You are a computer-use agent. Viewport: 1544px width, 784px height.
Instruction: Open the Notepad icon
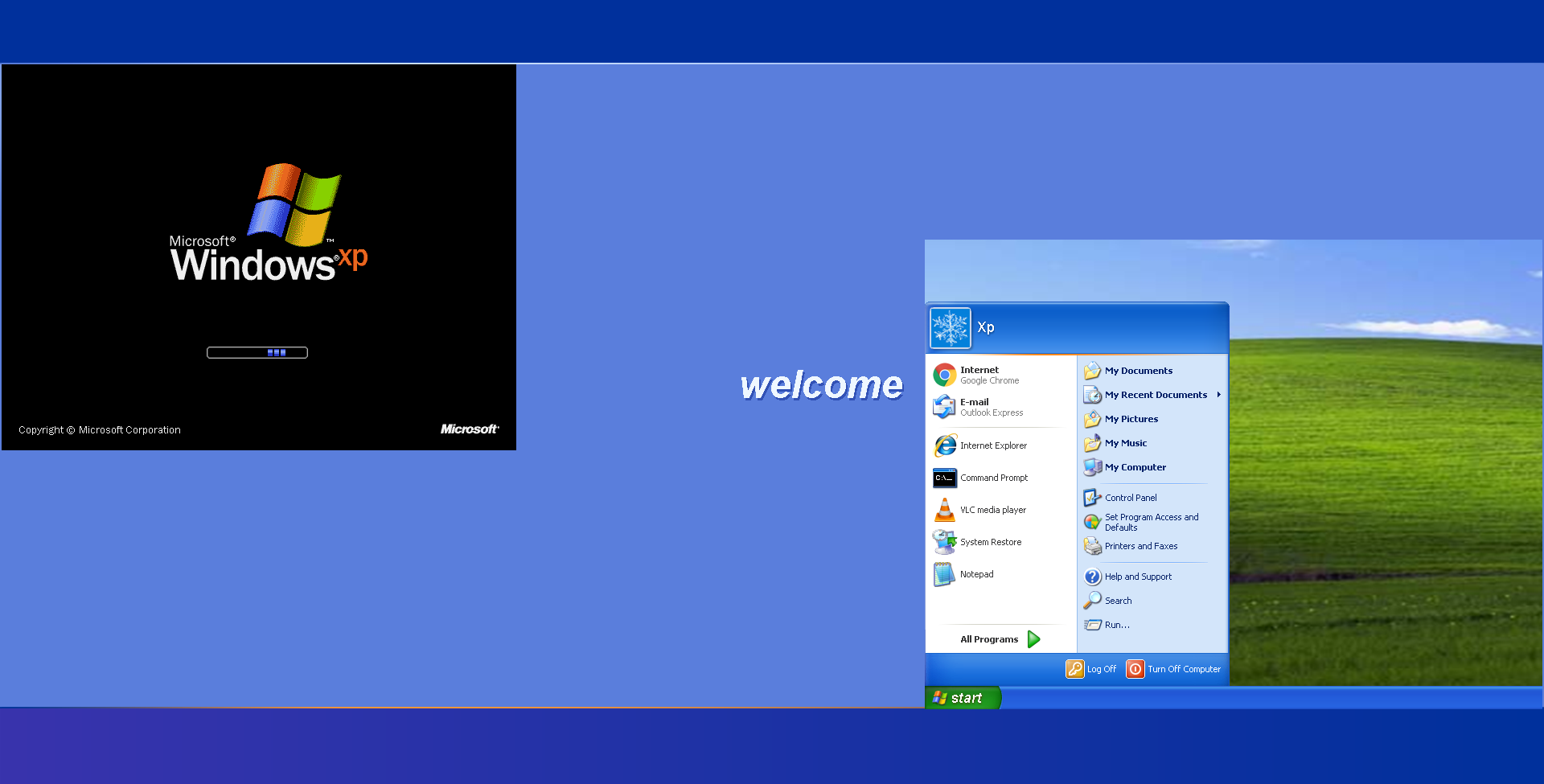tap(944, 574)
